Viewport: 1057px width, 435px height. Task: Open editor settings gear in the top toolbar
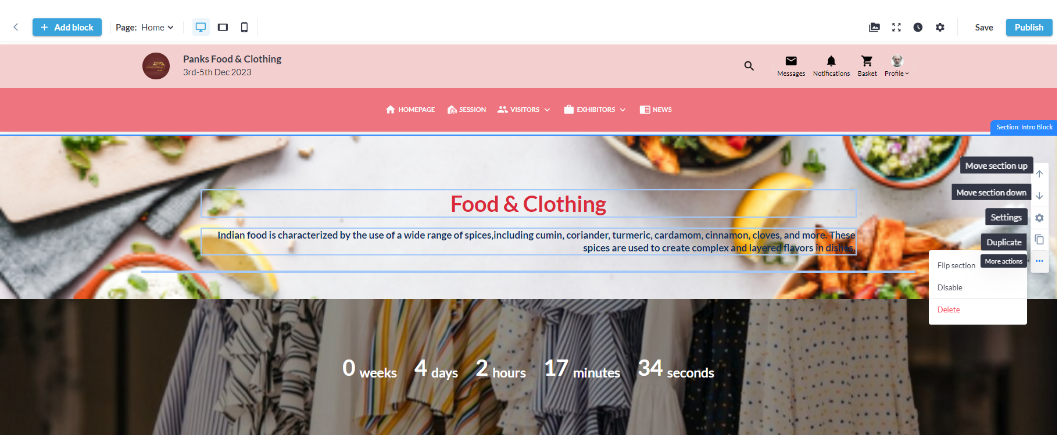tap(940, 28)
